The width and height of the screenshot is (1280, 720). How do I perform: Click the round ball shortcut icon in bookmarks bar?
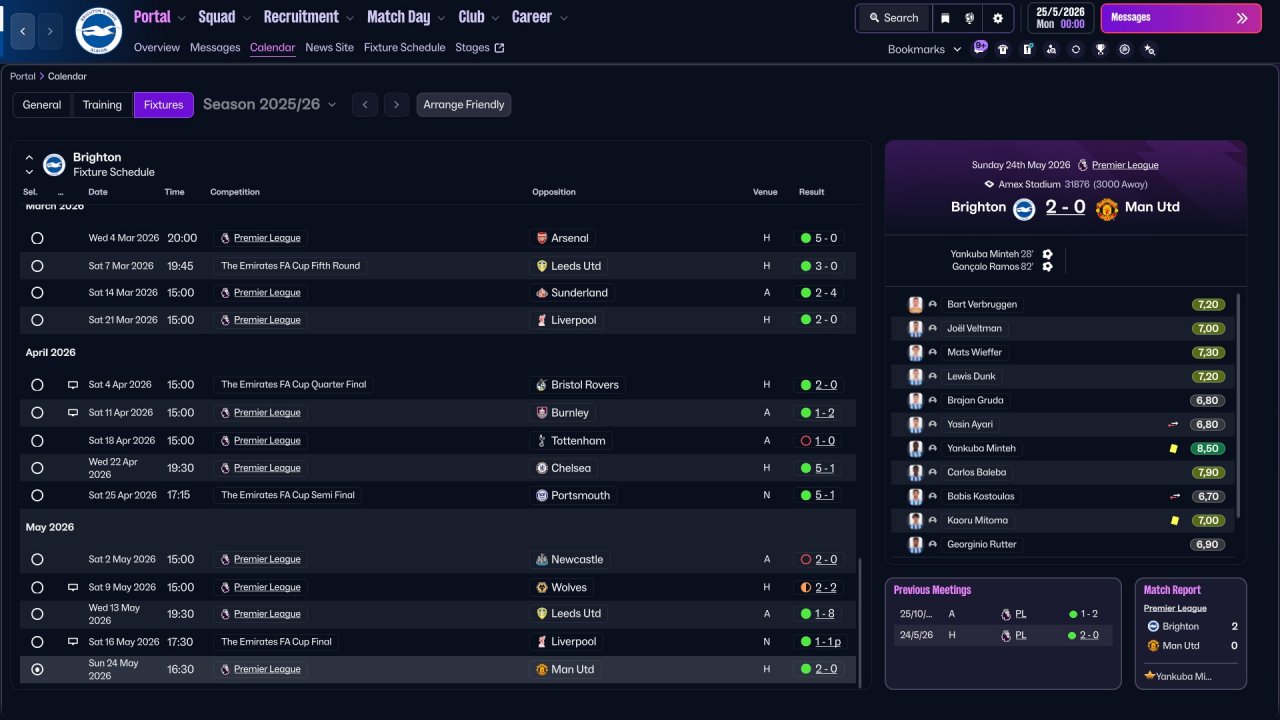1125,49
